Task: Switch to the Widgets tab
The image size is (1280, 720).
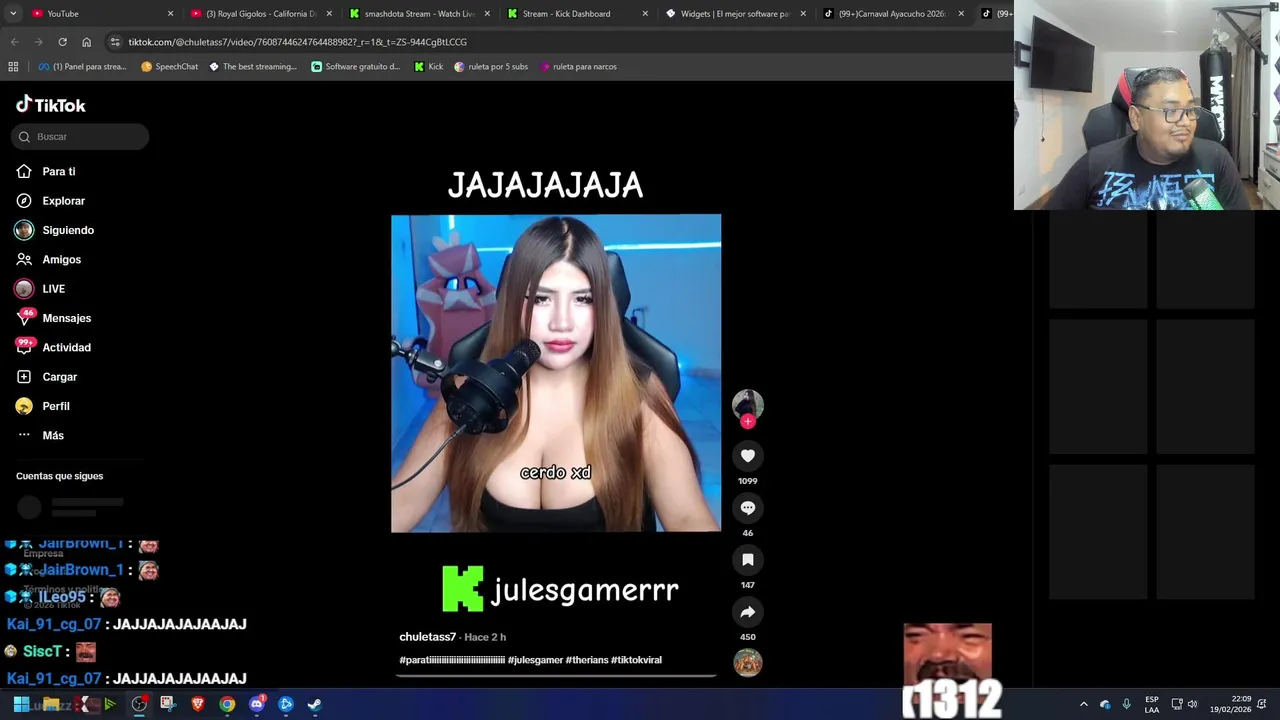Action: point(733,14)
